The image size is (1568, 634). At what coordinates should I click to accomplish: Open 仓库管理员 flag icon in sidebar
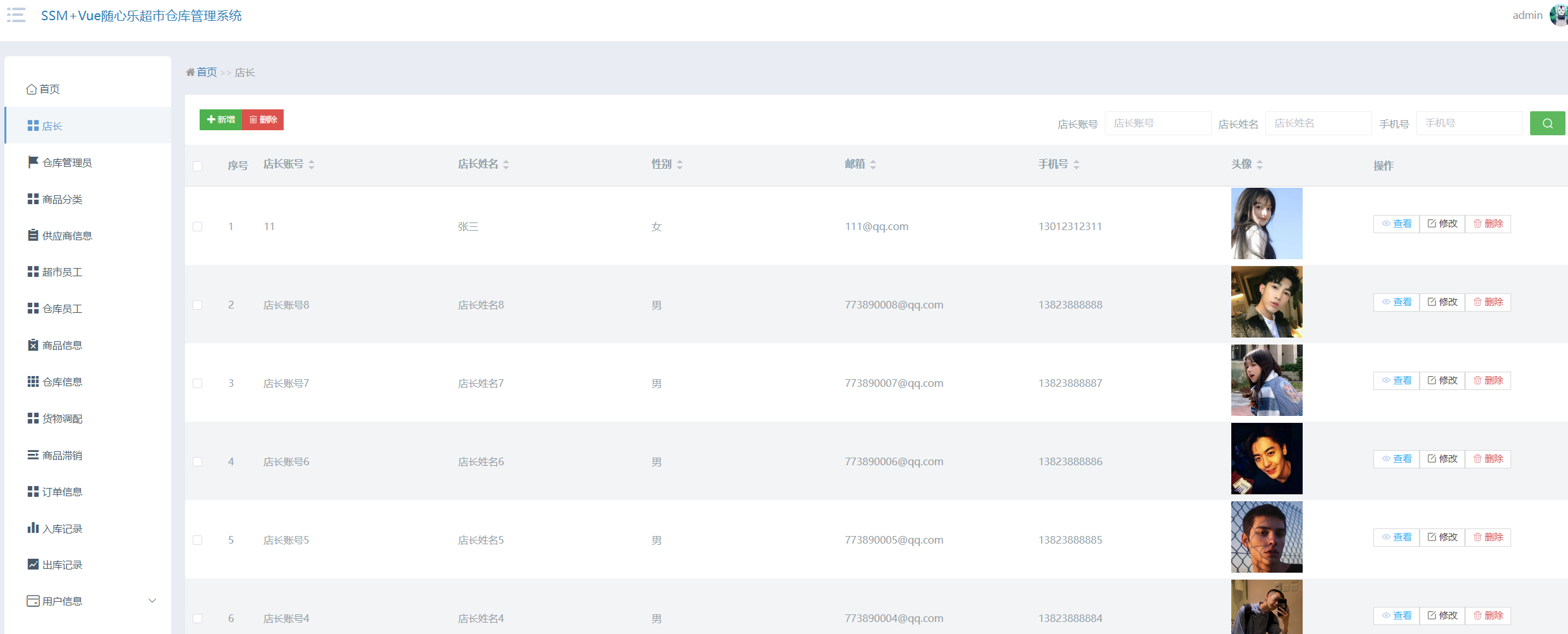[33, 162]
